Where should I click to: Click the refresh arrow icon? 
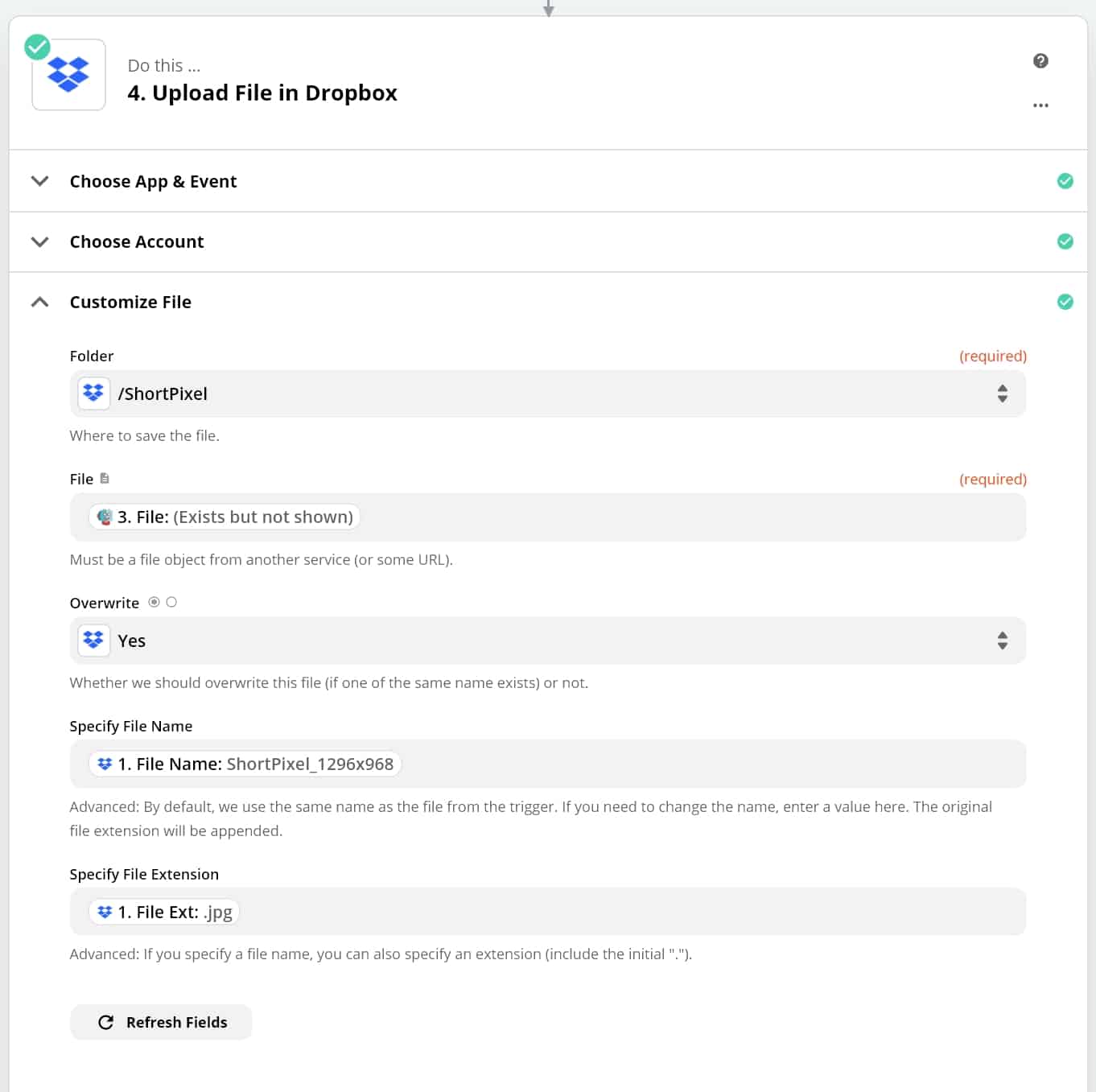(x=105, y=1022)
